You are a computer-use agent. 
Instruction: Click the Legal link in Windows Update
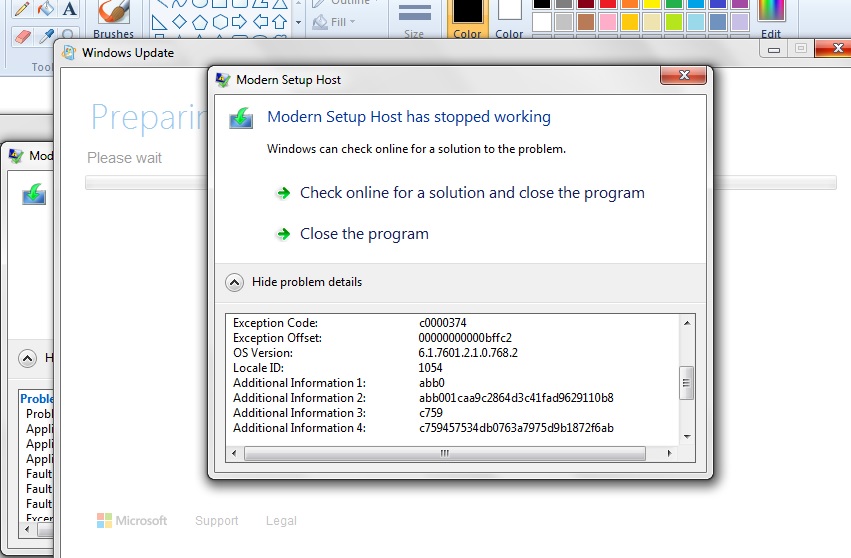281,521
